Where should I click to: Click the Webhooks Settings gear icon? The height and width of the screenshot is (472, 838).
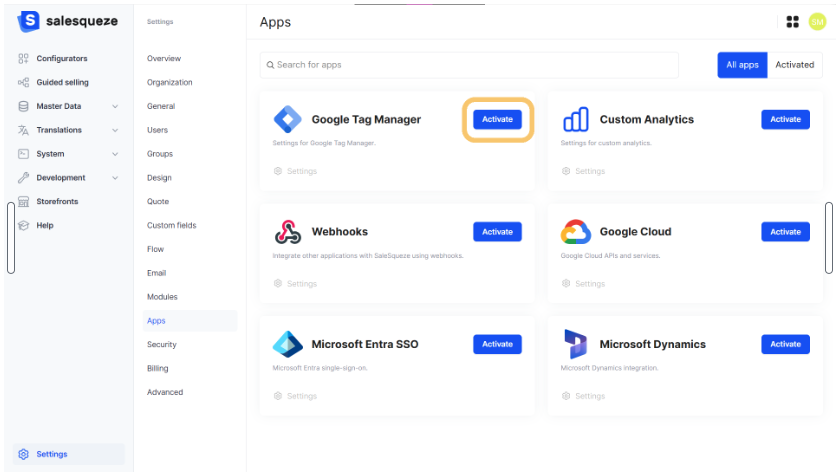278,283
